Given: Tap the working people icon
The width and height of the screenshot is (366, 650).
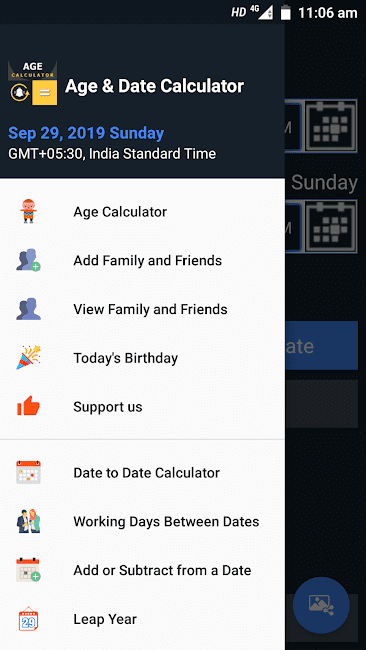Looking at the screenshot, I should (28, 521).
